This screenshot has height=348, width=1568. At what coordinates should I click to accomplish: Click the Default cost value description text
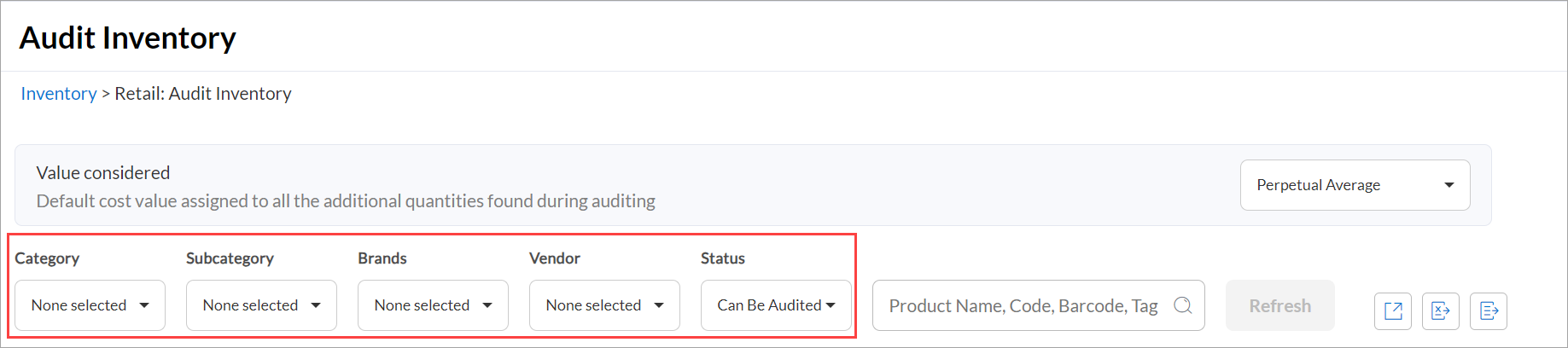[346, 201]
